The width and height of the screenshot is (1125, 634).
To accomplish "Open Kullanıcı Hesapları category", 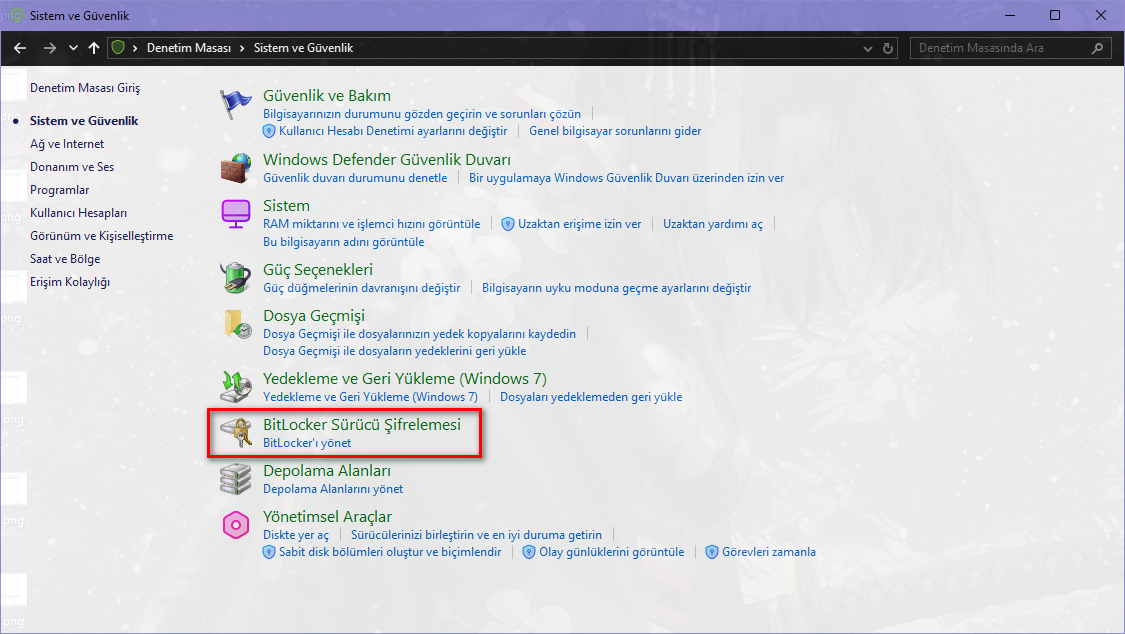I will 78,212.
